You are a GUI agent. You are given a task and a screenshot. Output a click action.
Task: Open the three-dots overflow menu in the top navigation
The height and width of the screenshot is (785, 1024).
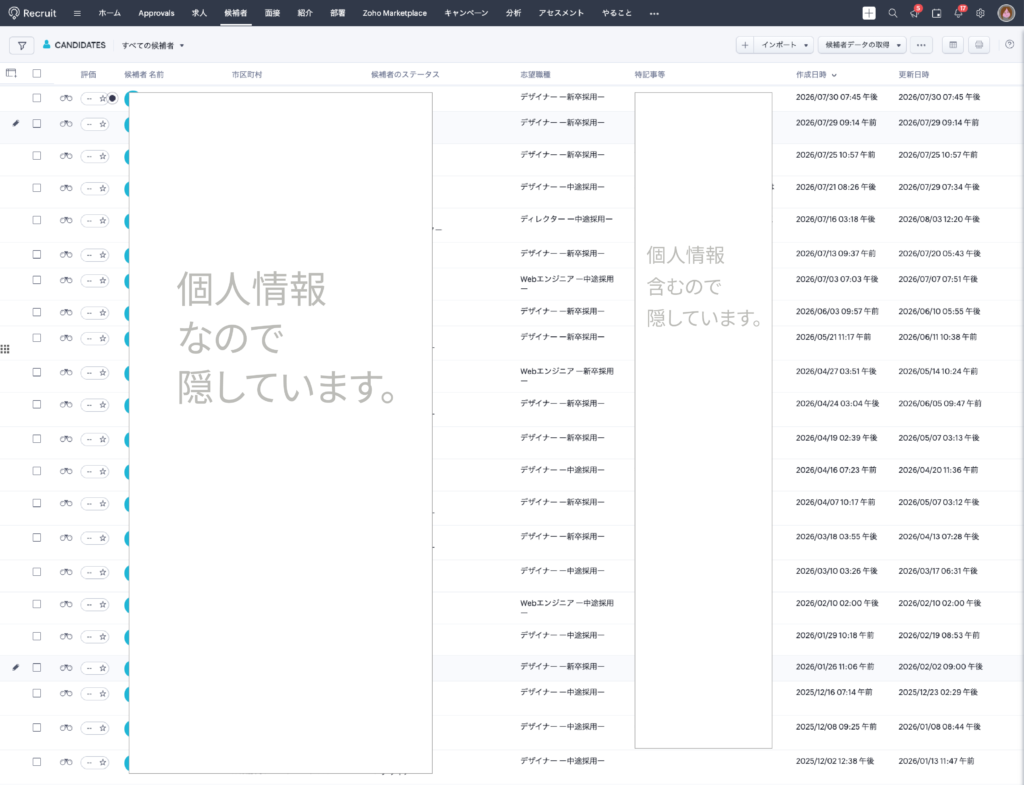click(x=654, y=14)
